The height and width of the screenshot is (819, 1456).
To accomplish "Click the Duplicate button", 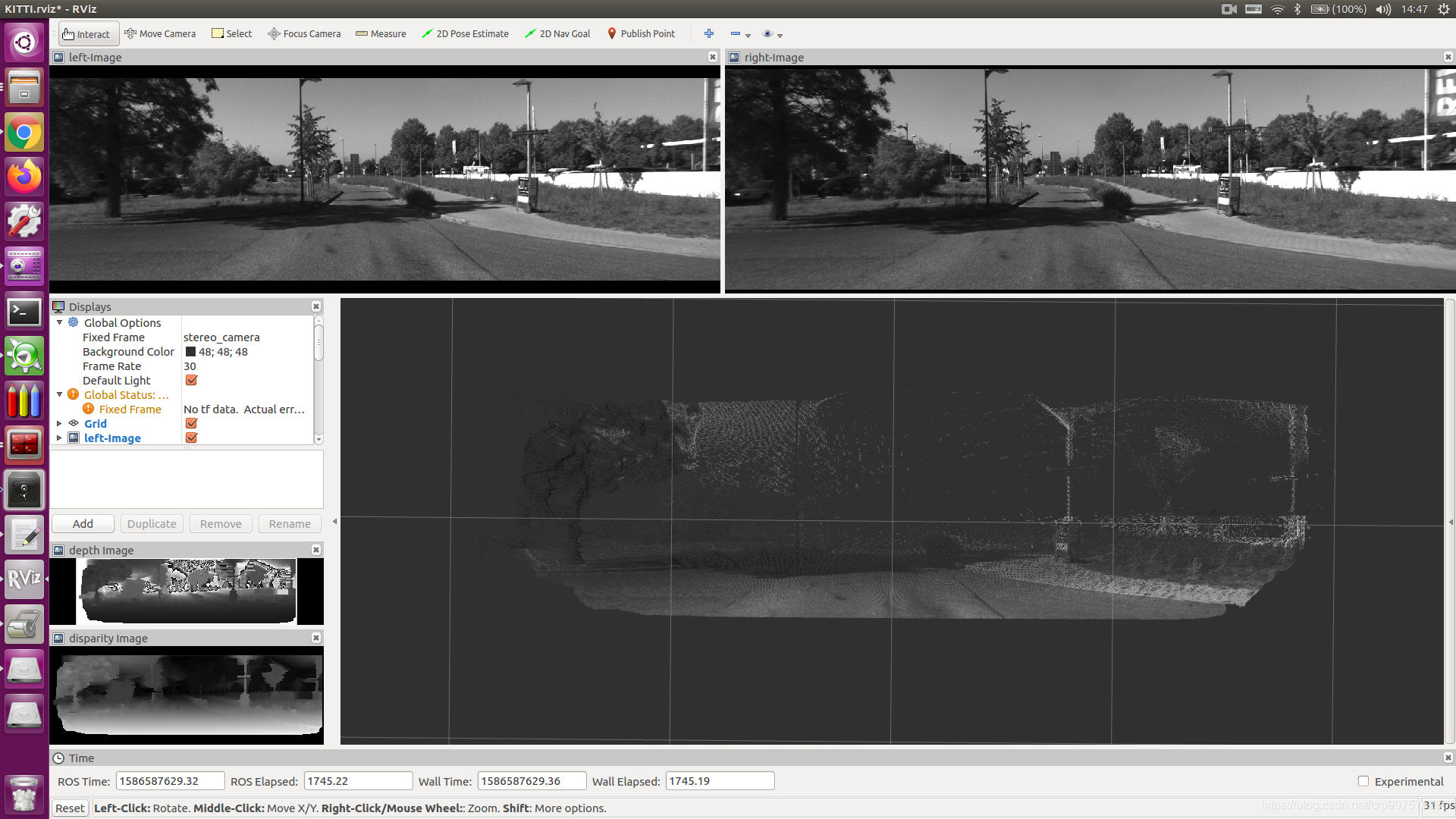I will (x=152, y=524).
